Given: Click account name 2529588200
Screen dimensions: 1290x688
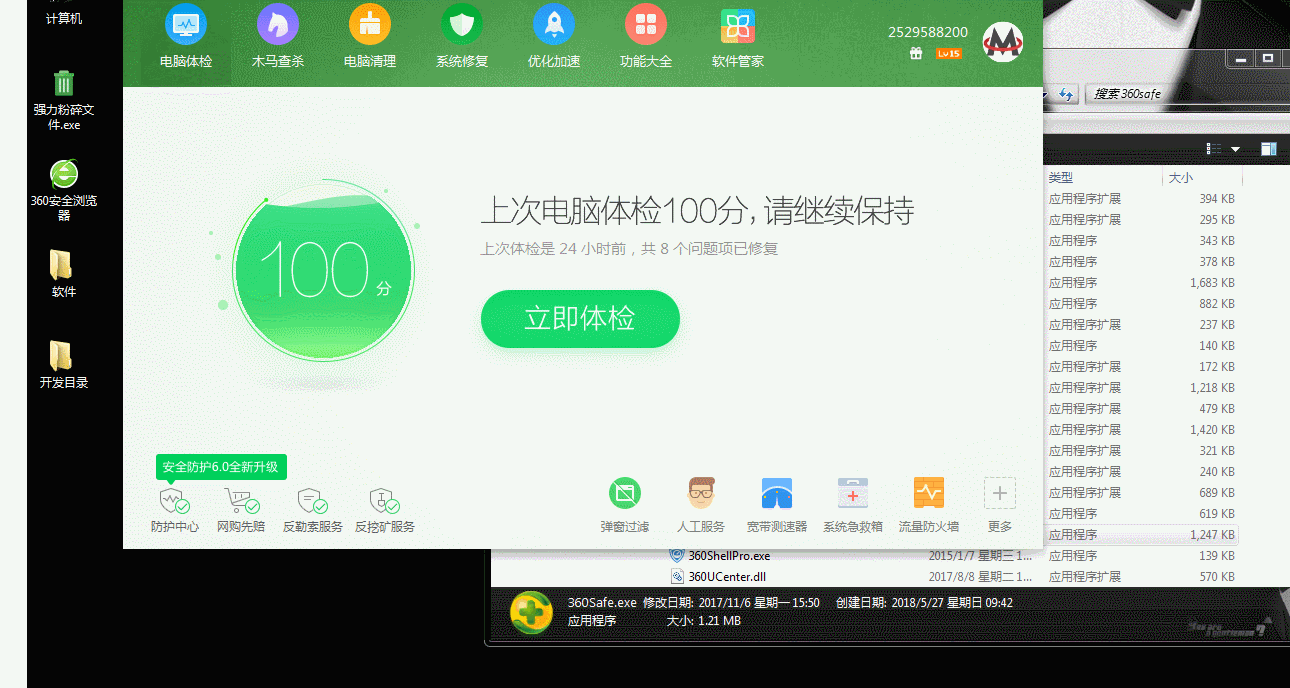Looking at the screenshot, I should pyautogui.click(x=928, y=32).
